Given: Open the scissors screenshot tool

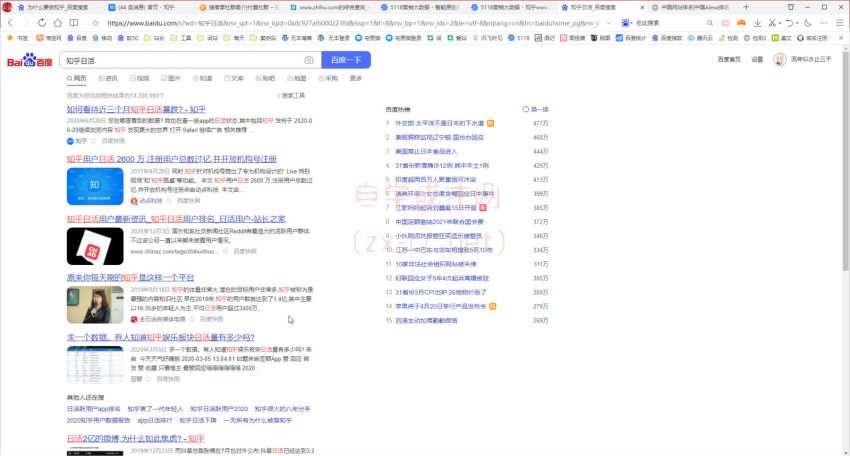Looking at the screenshot, I should pos(772,23).
